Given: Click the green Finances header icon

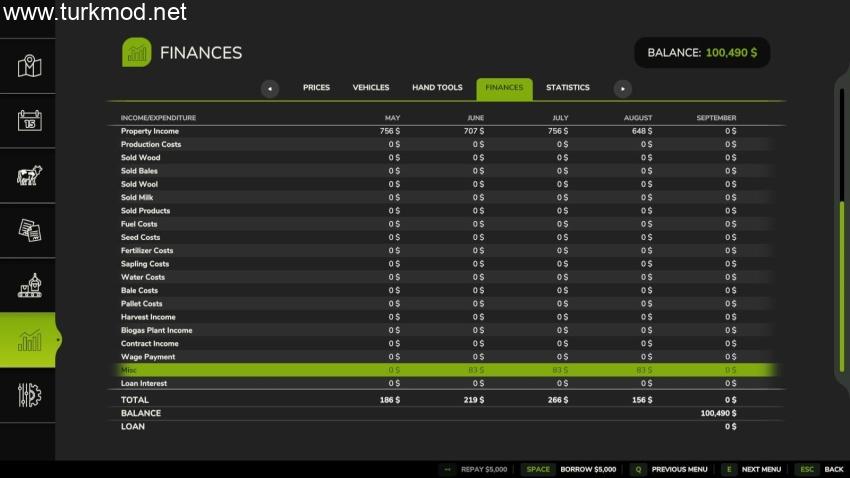Looking at the screenshot, I should [137, 53].
